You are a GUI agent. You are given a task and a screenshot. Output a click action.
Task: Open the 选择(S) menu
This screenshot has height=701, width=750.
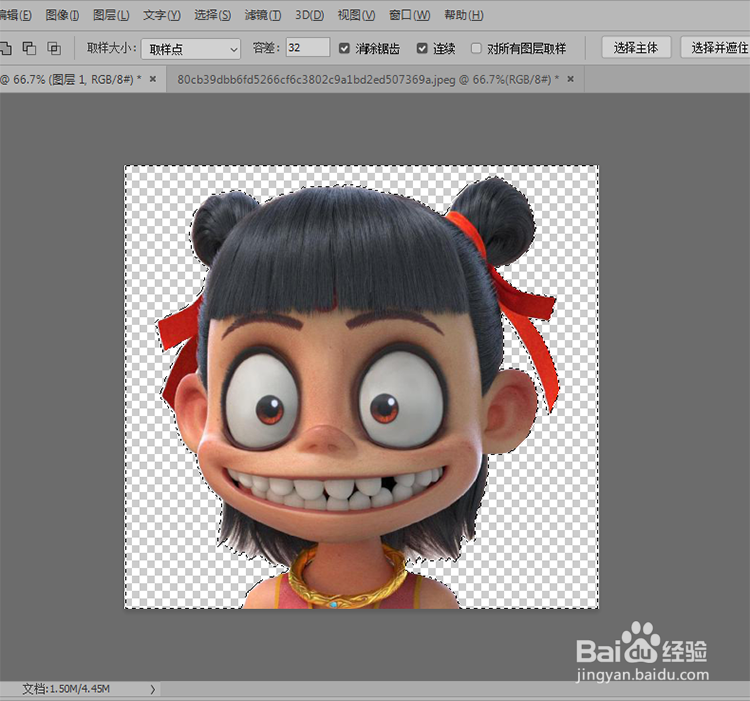point(212,15)
